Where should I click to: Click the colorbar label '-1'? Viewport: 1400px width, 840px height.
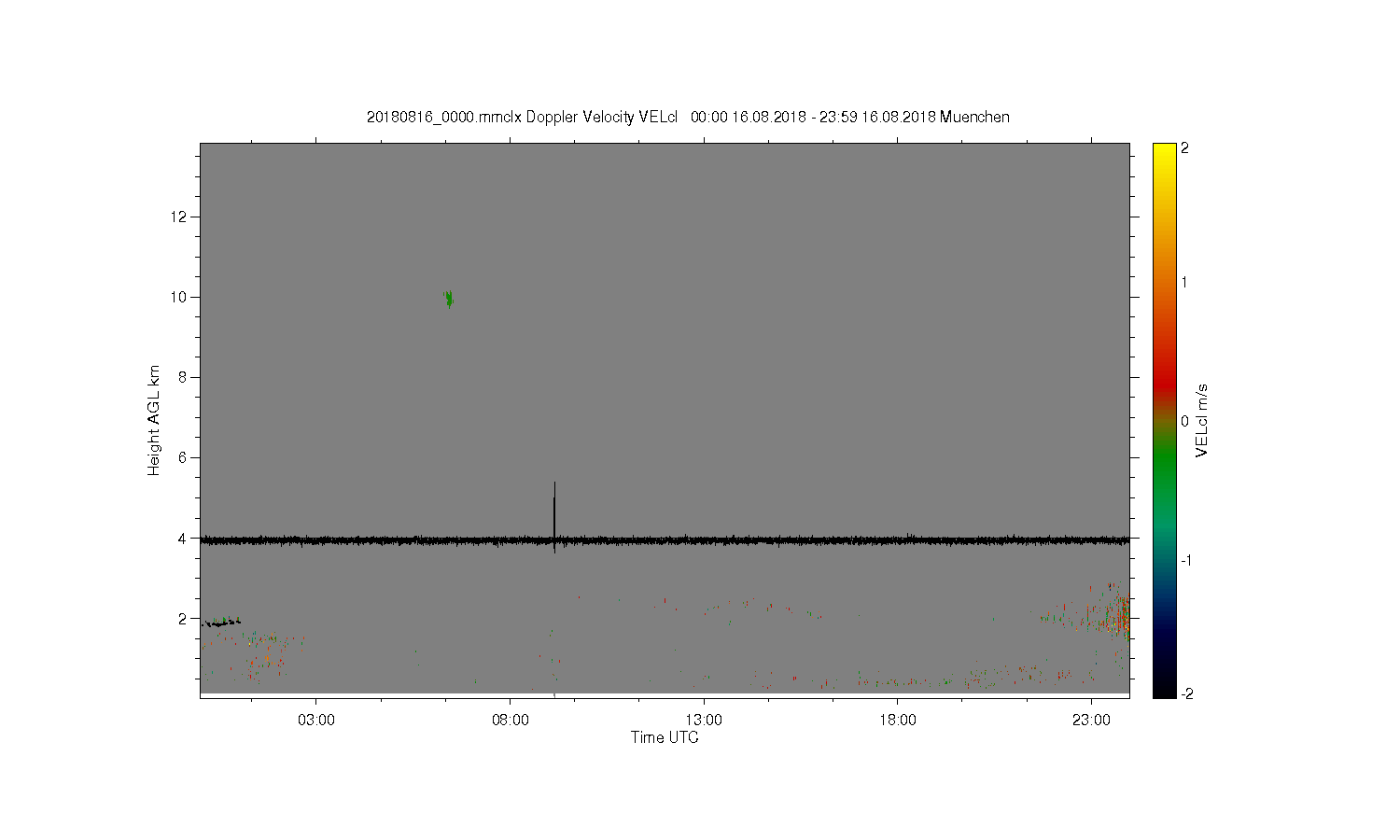click(x=1185, y=560)
